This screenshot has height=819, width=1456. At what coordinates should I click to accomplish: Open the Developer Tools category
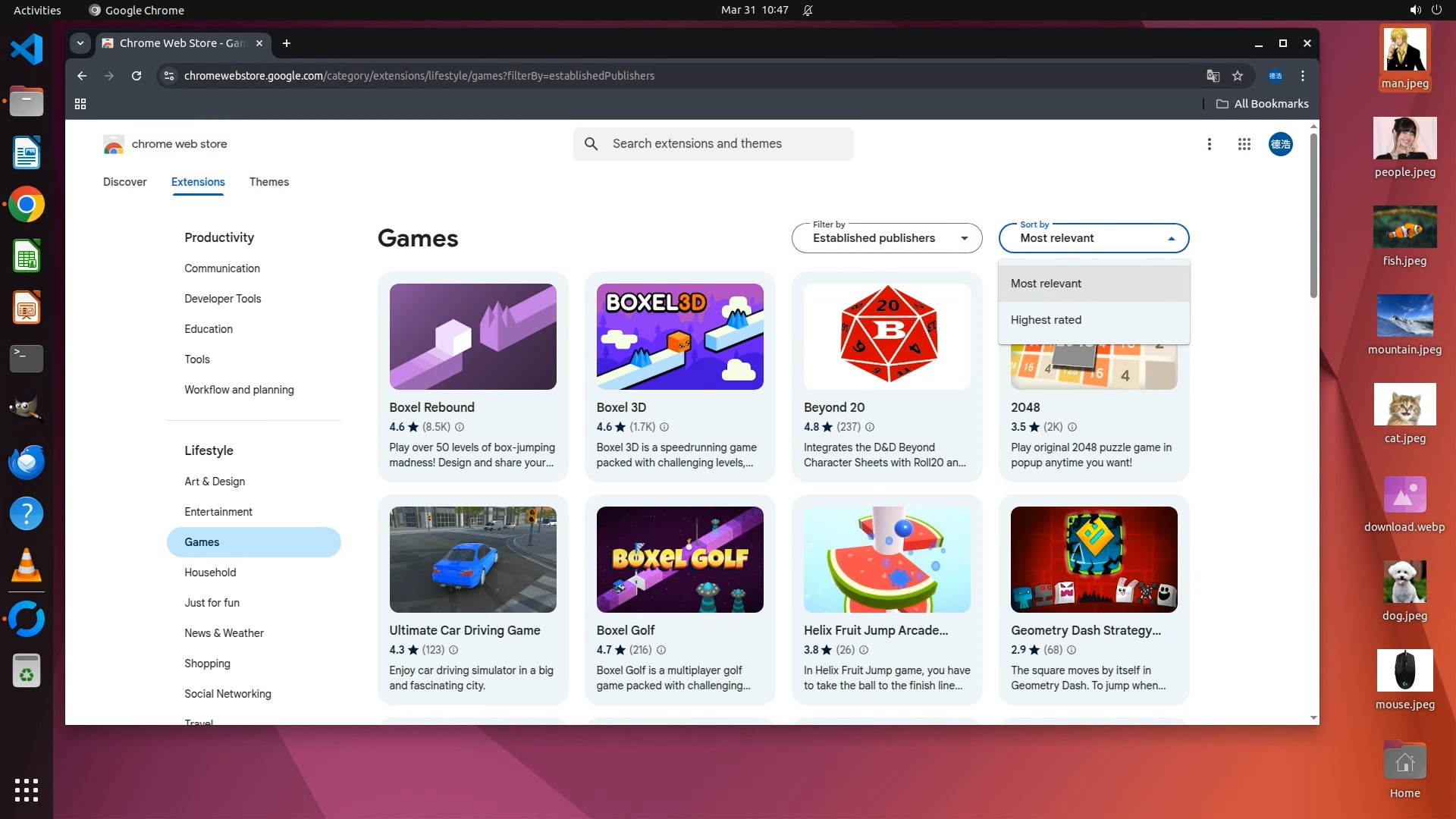point(222,299)
